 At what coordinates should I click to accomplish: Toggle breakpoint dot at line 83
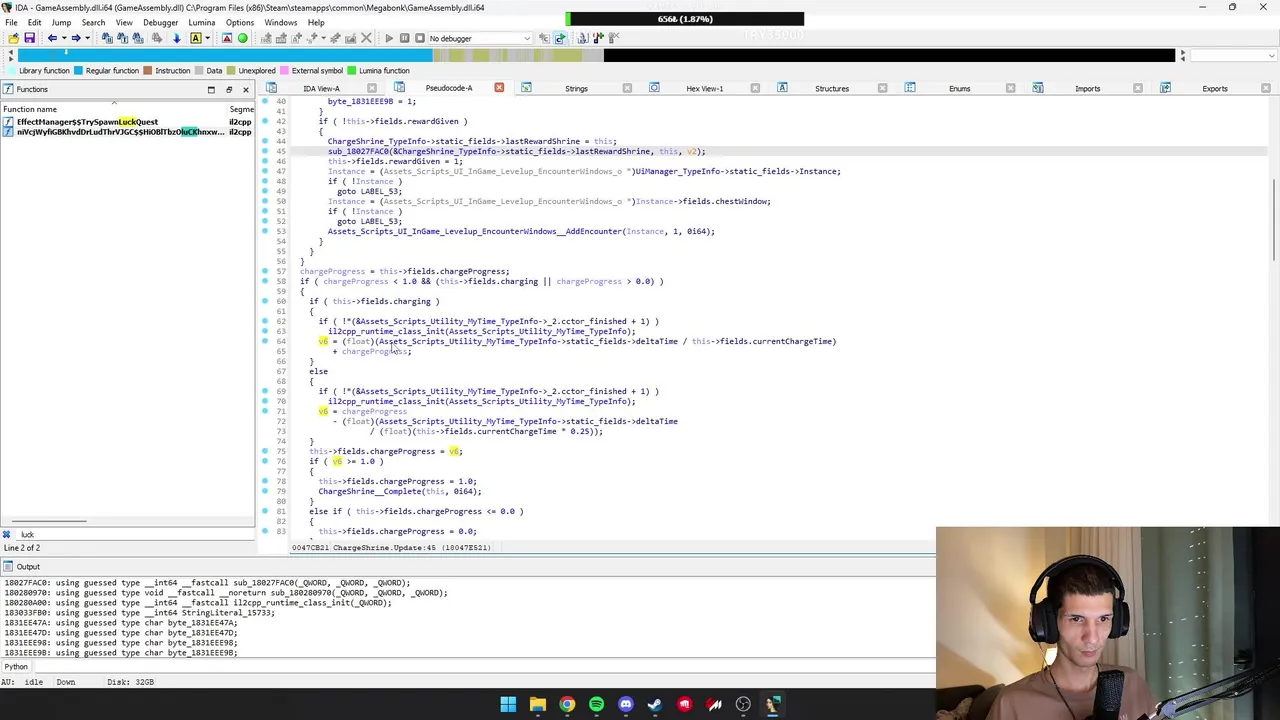tap(265, 531)
